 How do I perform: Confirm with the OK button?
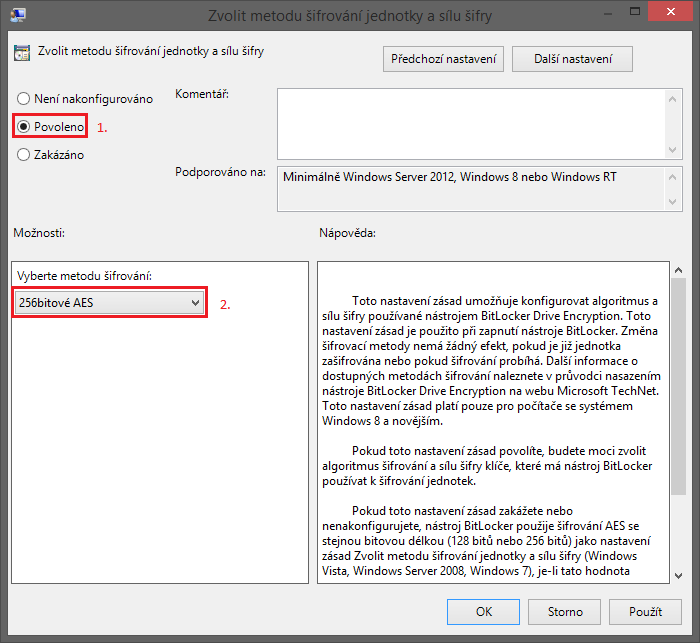483,612
